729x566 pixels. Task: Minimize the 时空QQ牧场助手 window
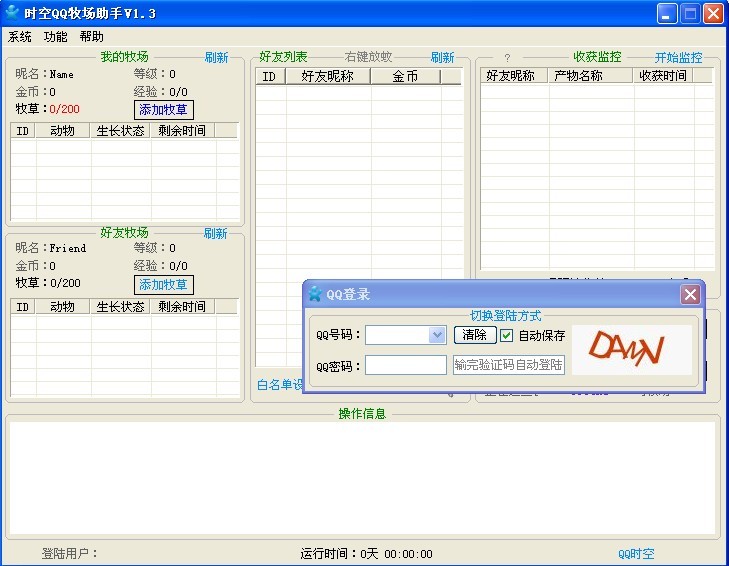(667, 13)
